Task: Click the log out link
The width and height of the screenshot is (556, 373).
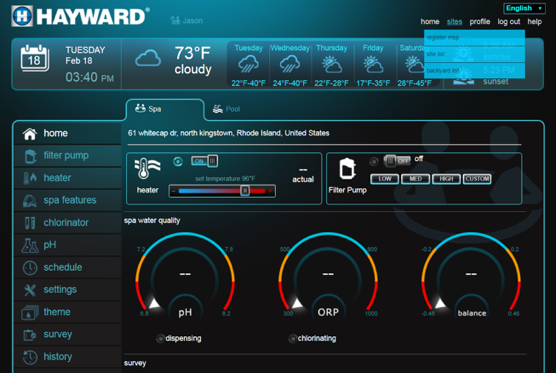Action: pyautogui.click(x=509, y=22)
